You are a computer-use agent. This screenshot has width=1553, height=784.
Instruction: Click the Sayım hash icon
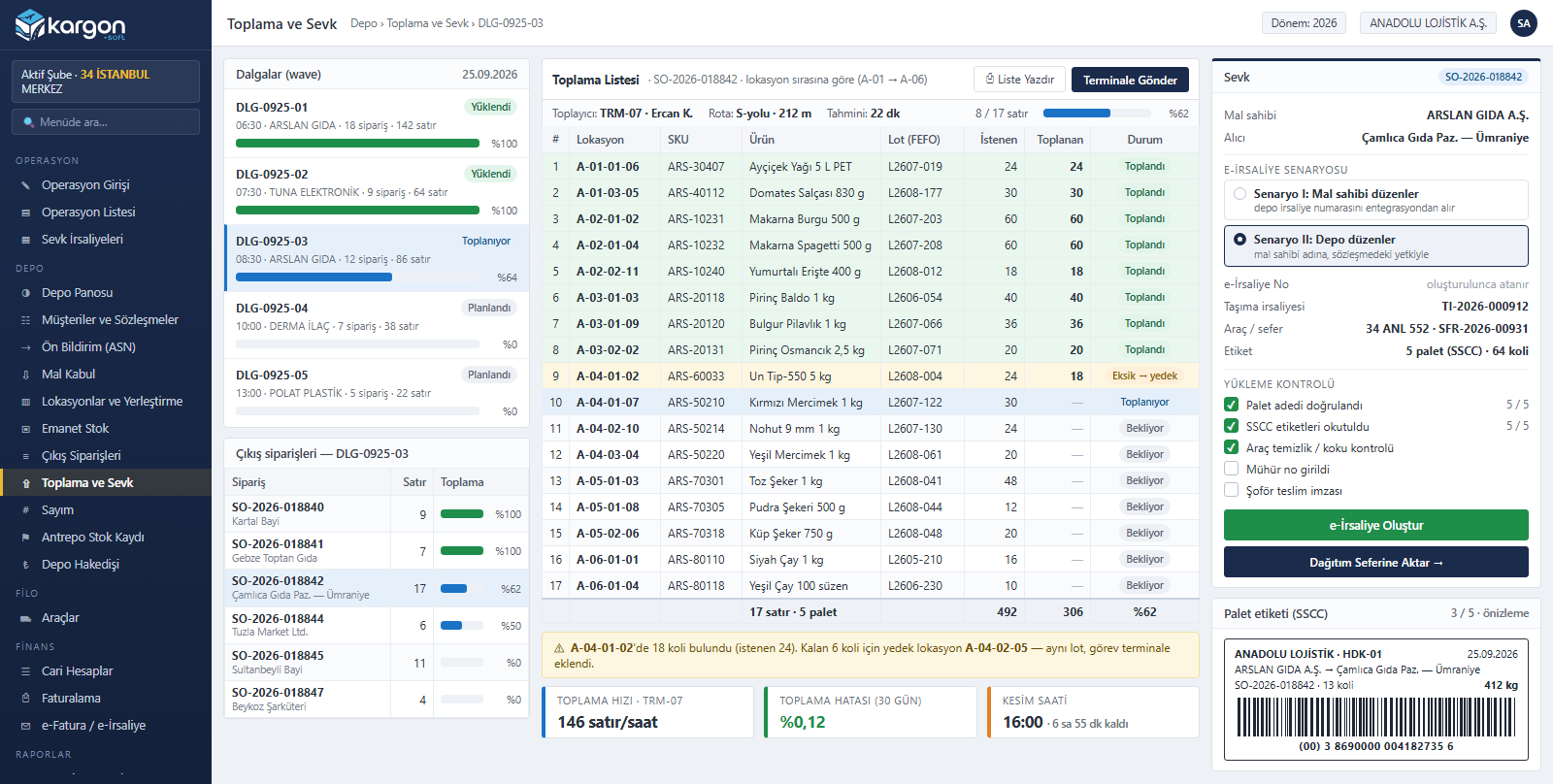[25, 510]
